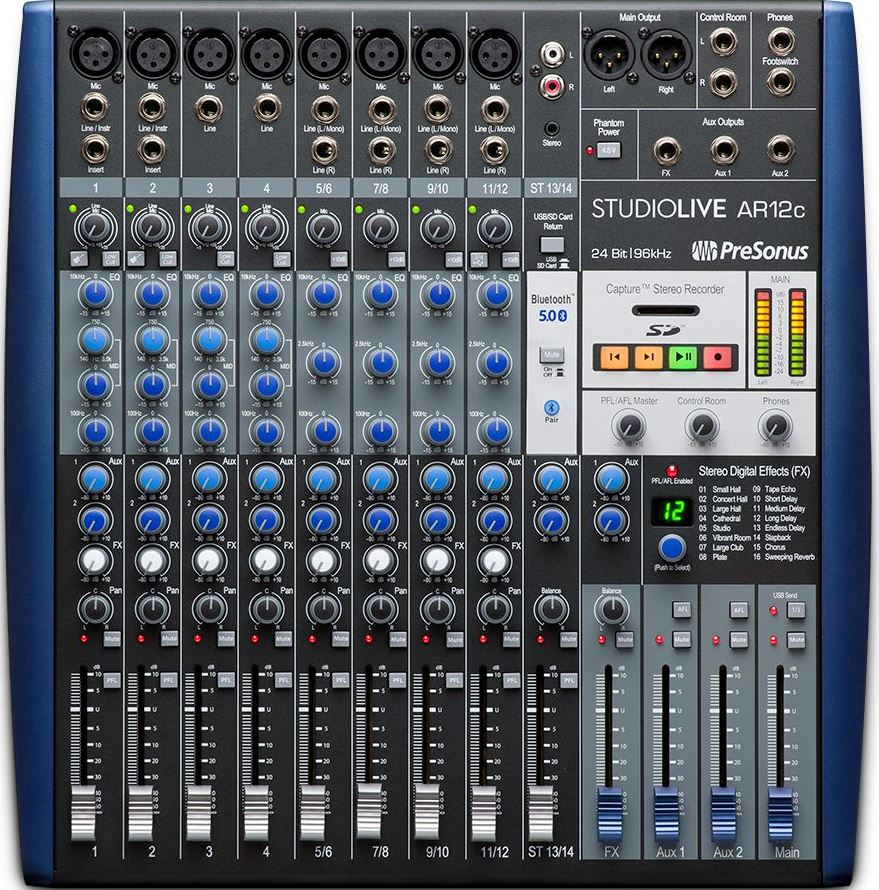Click the Control Room level knob
Screen dimensions: 879x890
702,426
